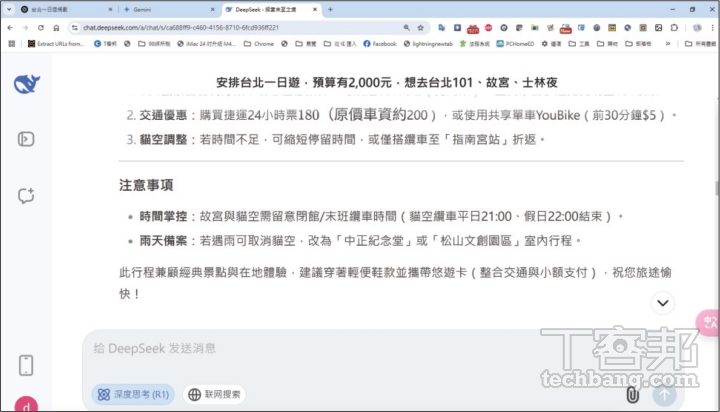Click the 注意事項 heading
720x412 pixels.
click(146, 185)
